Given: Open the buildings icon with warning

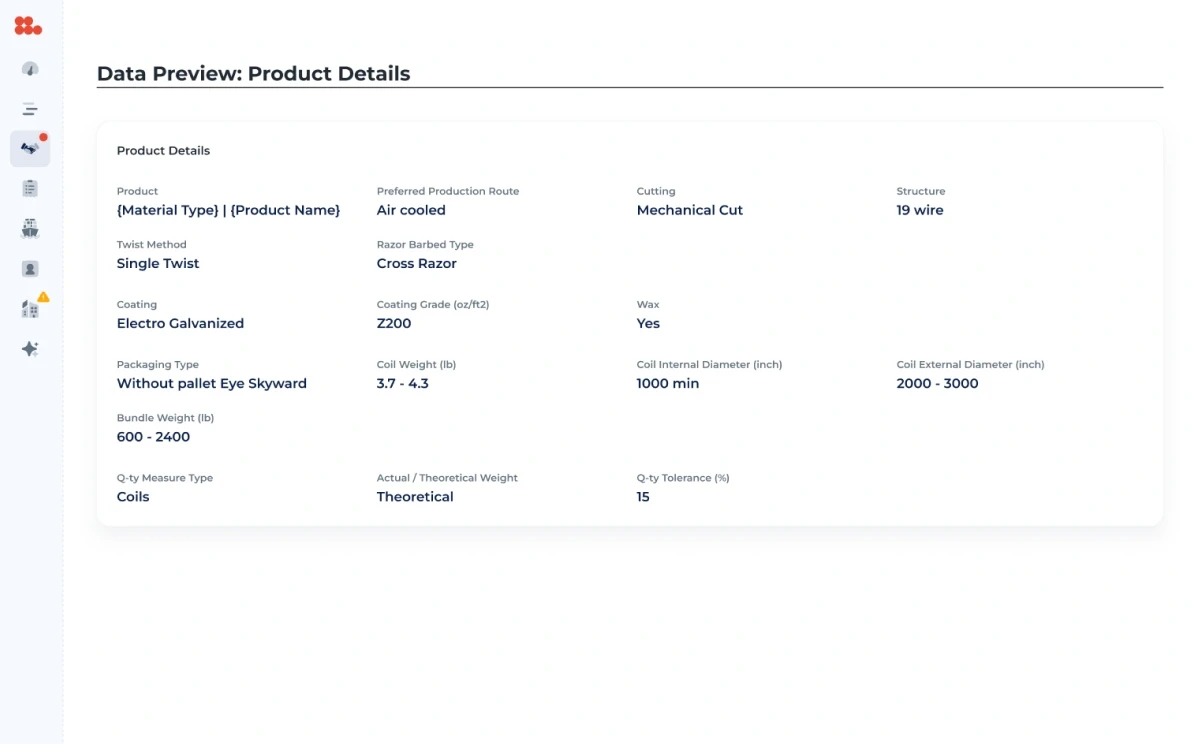Looking at the screenshot, I should click(31, 308).
